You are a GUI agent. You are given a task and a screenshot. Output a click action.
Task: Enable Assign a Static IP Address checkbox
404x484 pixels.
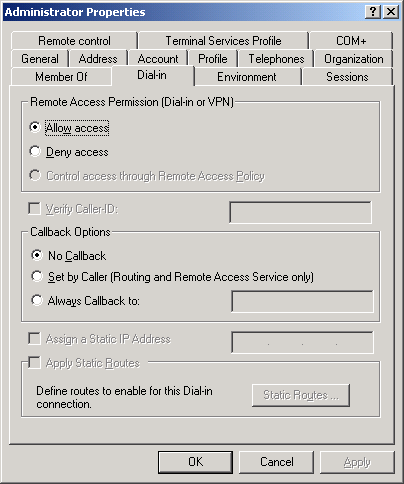[x=34, y=338]
